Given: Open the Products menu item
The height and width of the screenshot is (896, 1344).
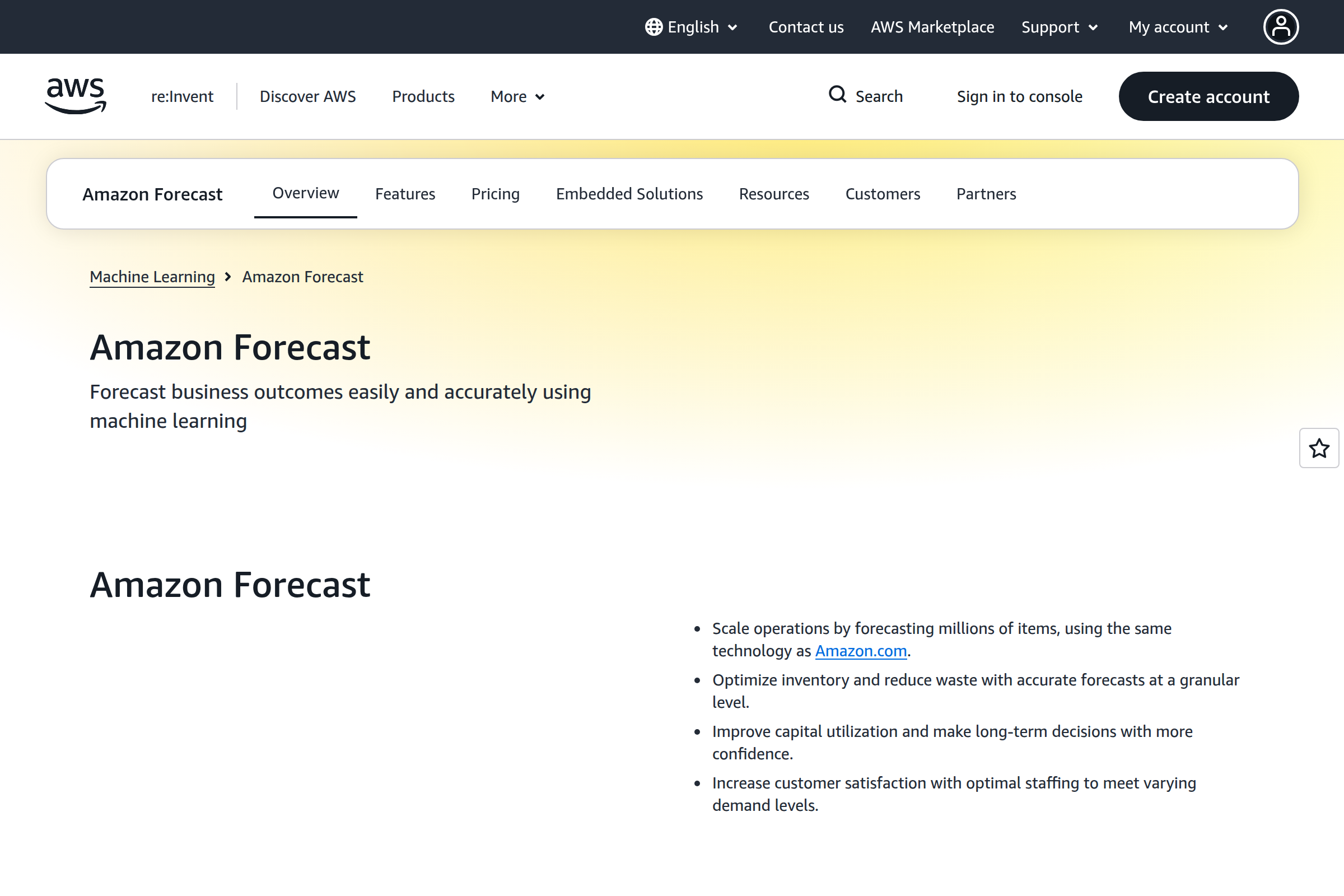Looking at the screenshot, I should pyautogui.click(x=423, y=96).
